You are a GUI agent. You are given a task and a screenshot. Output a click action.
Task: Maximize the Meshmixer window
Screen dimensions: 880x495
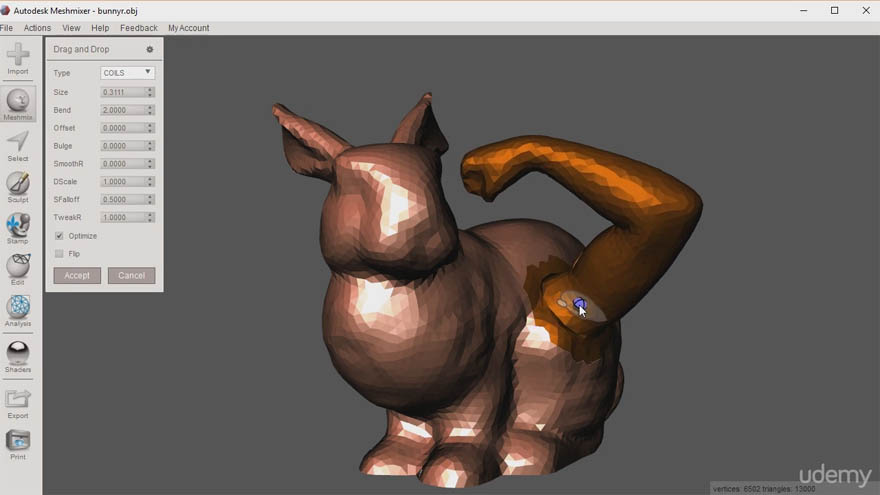(x=835, y=11)
